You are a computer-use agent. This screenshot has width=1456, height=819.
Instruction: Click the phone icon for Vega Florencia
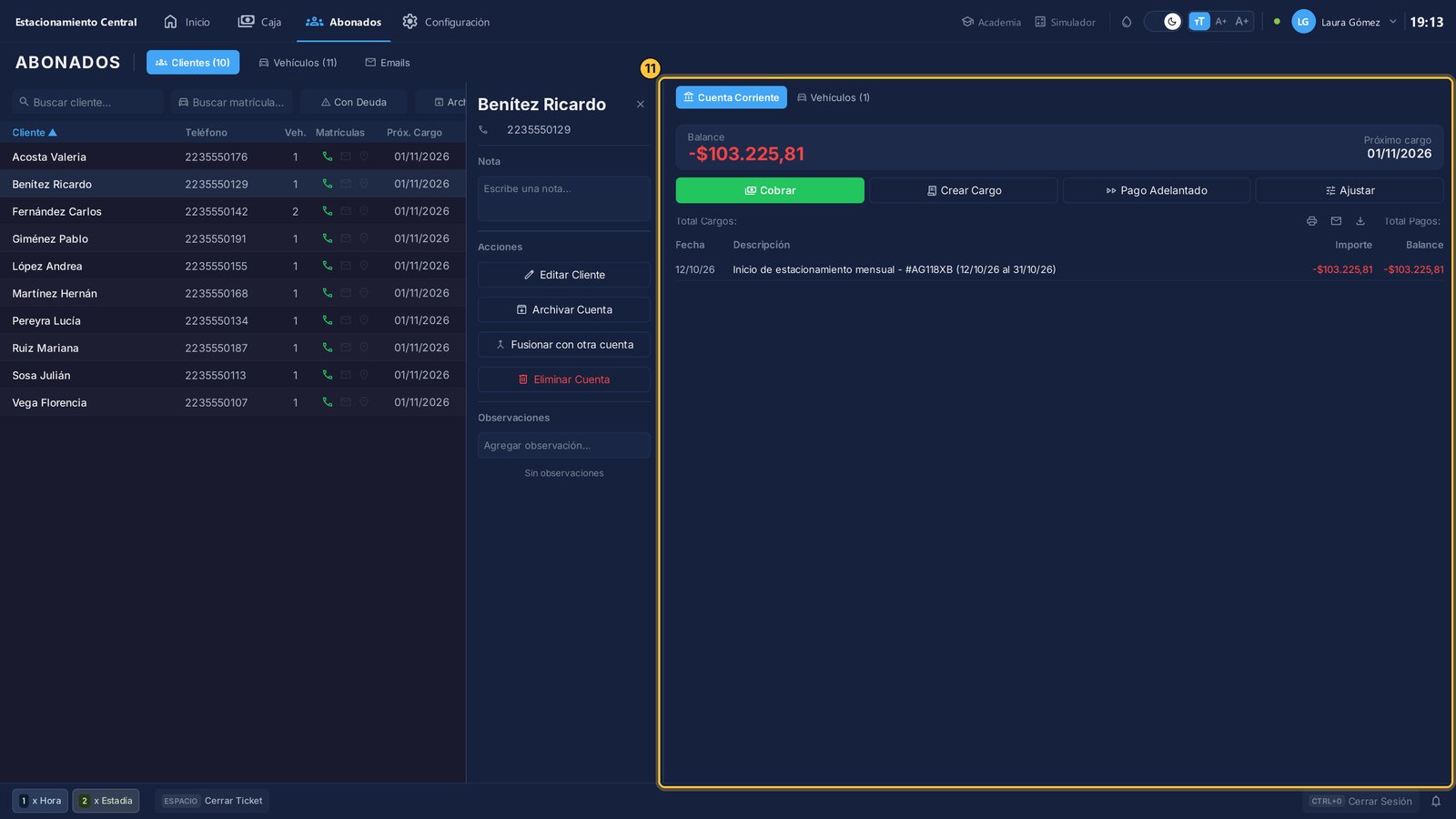(x=328, y=402)
